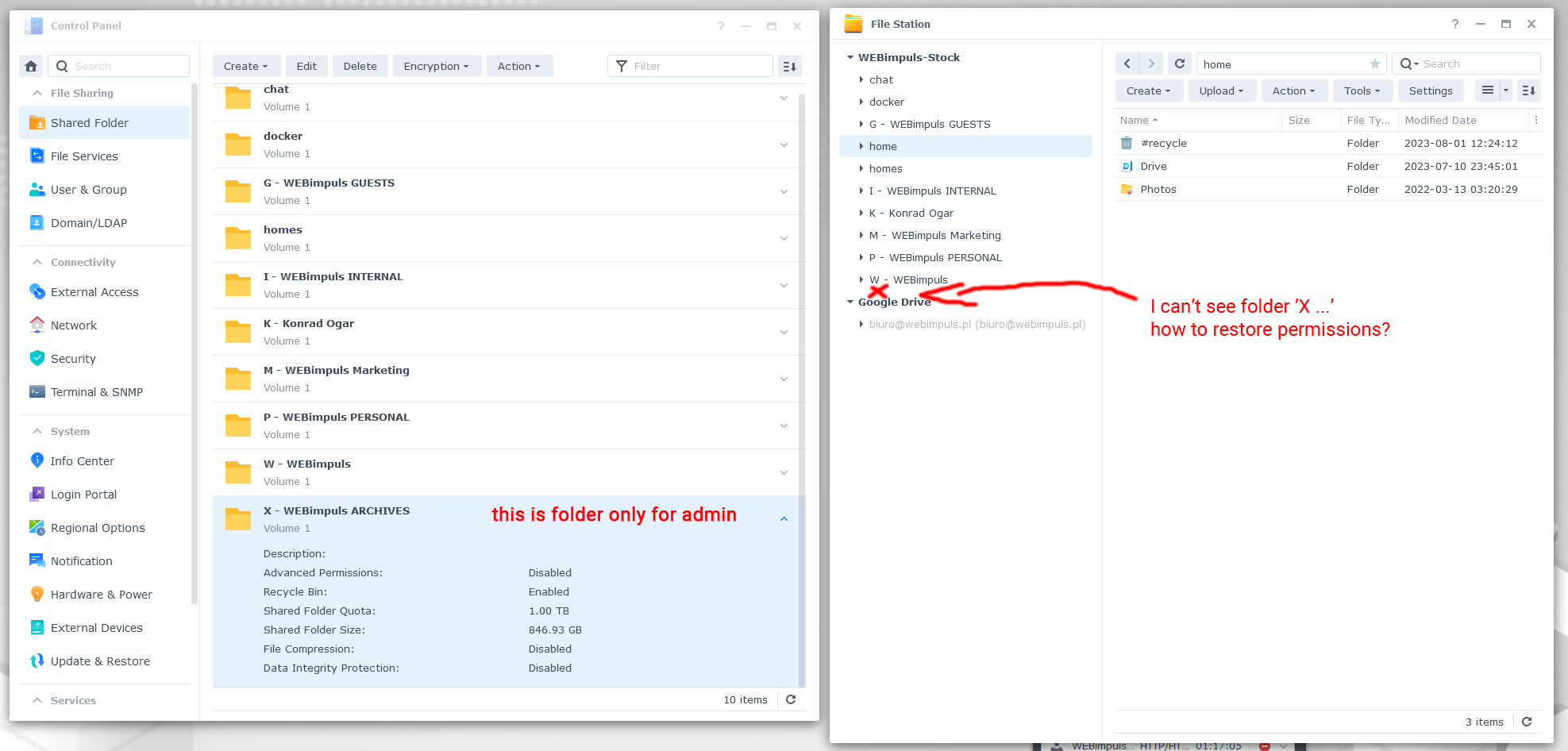Expand the homes folder in File Station tree
The height and width of the screenshot is (751, 1568).
(861, 168)
